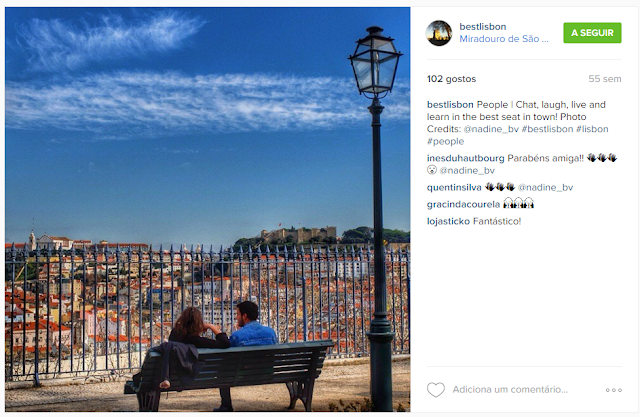View inesduhautbourg commenter profile
640x417 pixels.
coord(465,158)
